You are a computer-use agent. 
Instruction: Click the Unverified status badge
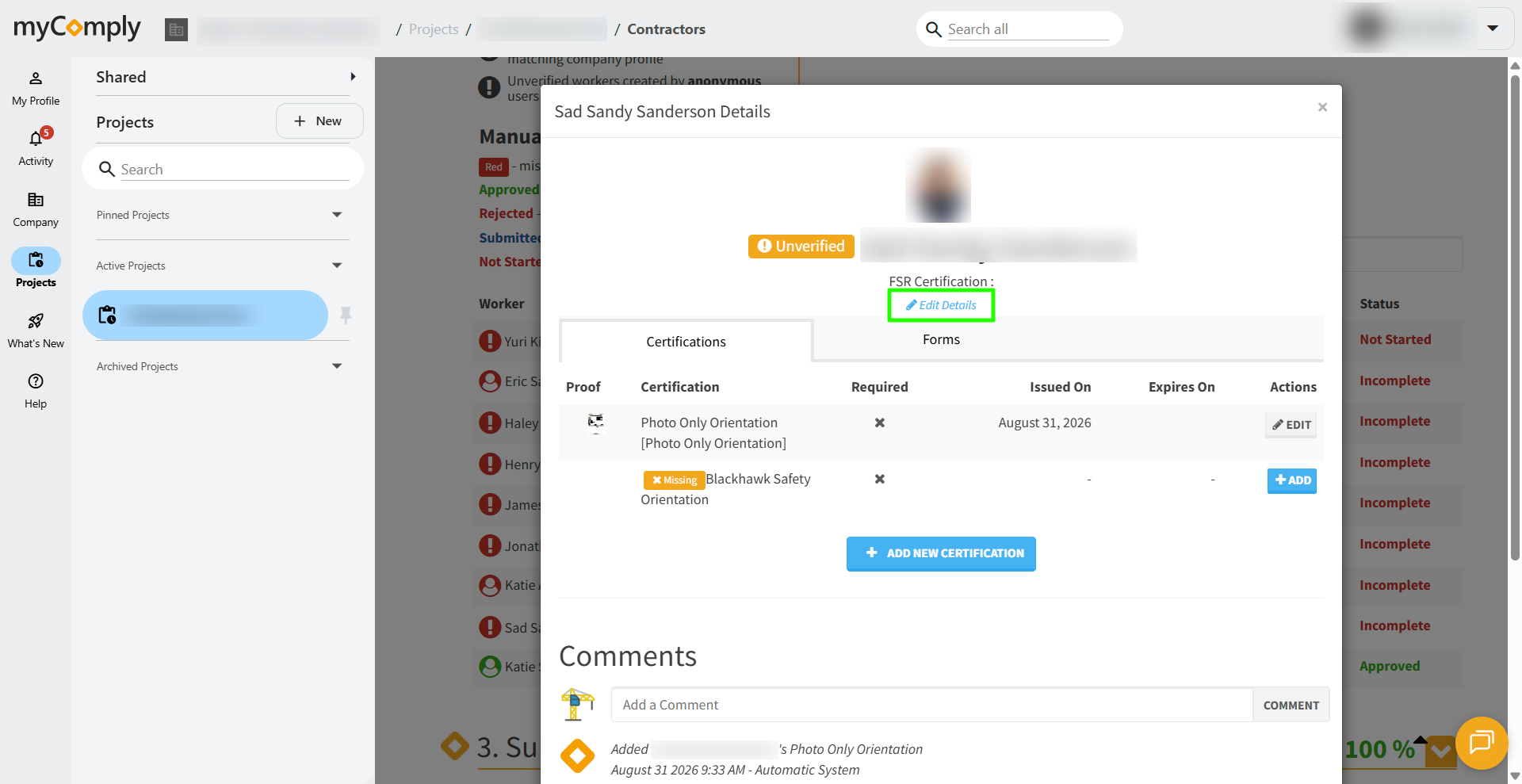tap(801, 247)
